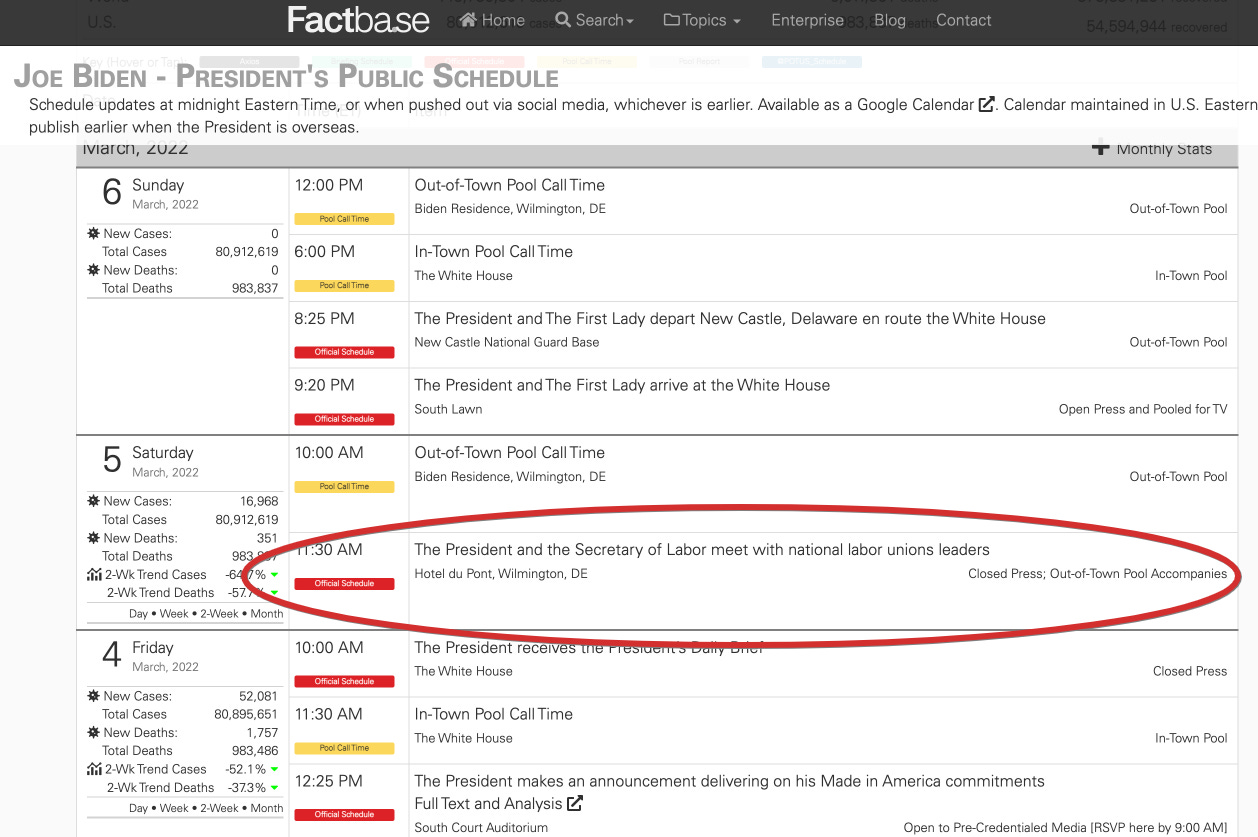The image size is (1258, 837).
Task: Click 'Closed Press; Out-of-Town Pool Accompanies' label
Action: (1097, 574)
